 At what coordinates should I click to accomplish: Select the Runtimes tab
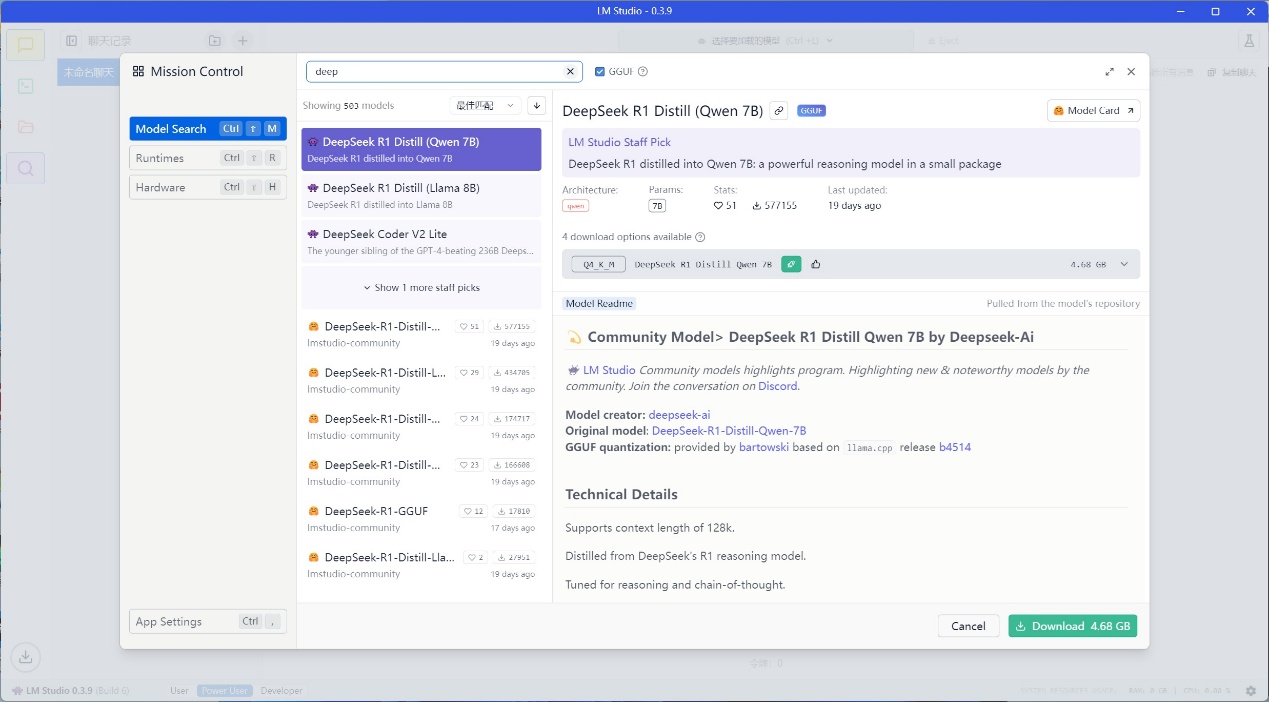click(x=208, y=158)
